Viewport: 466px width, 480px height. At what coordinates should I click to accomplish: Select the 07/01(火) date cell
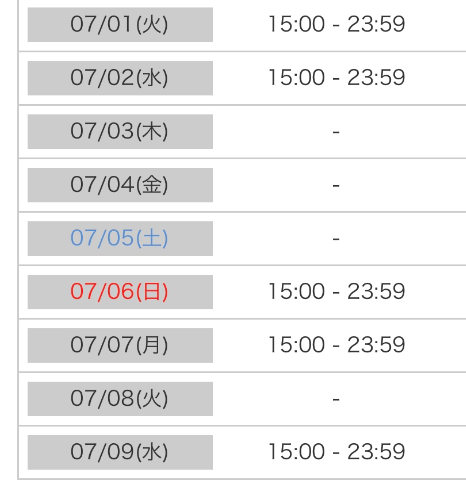pos(120,25)
